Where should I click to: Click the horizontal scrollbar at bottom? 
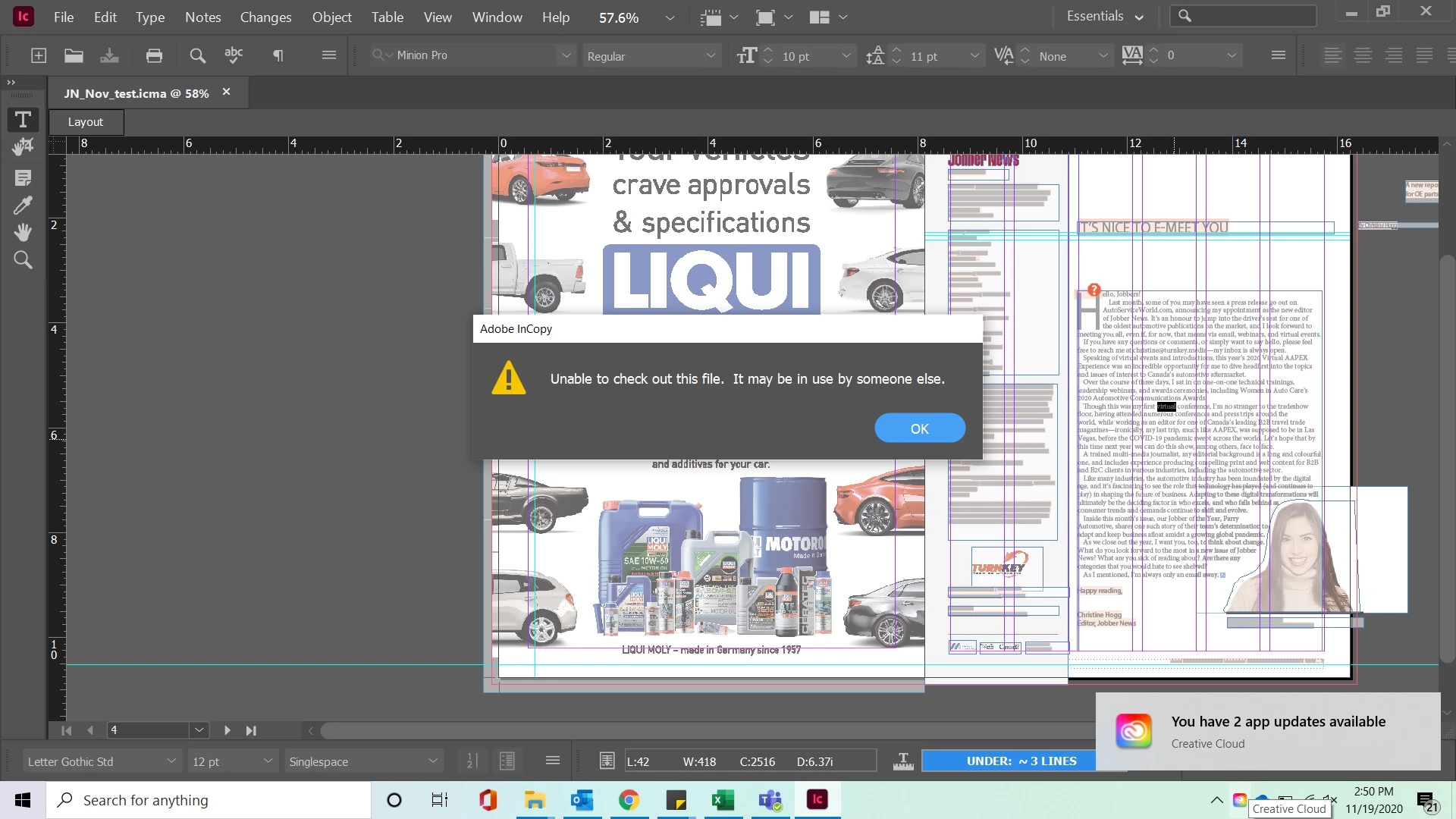[682, 731]
